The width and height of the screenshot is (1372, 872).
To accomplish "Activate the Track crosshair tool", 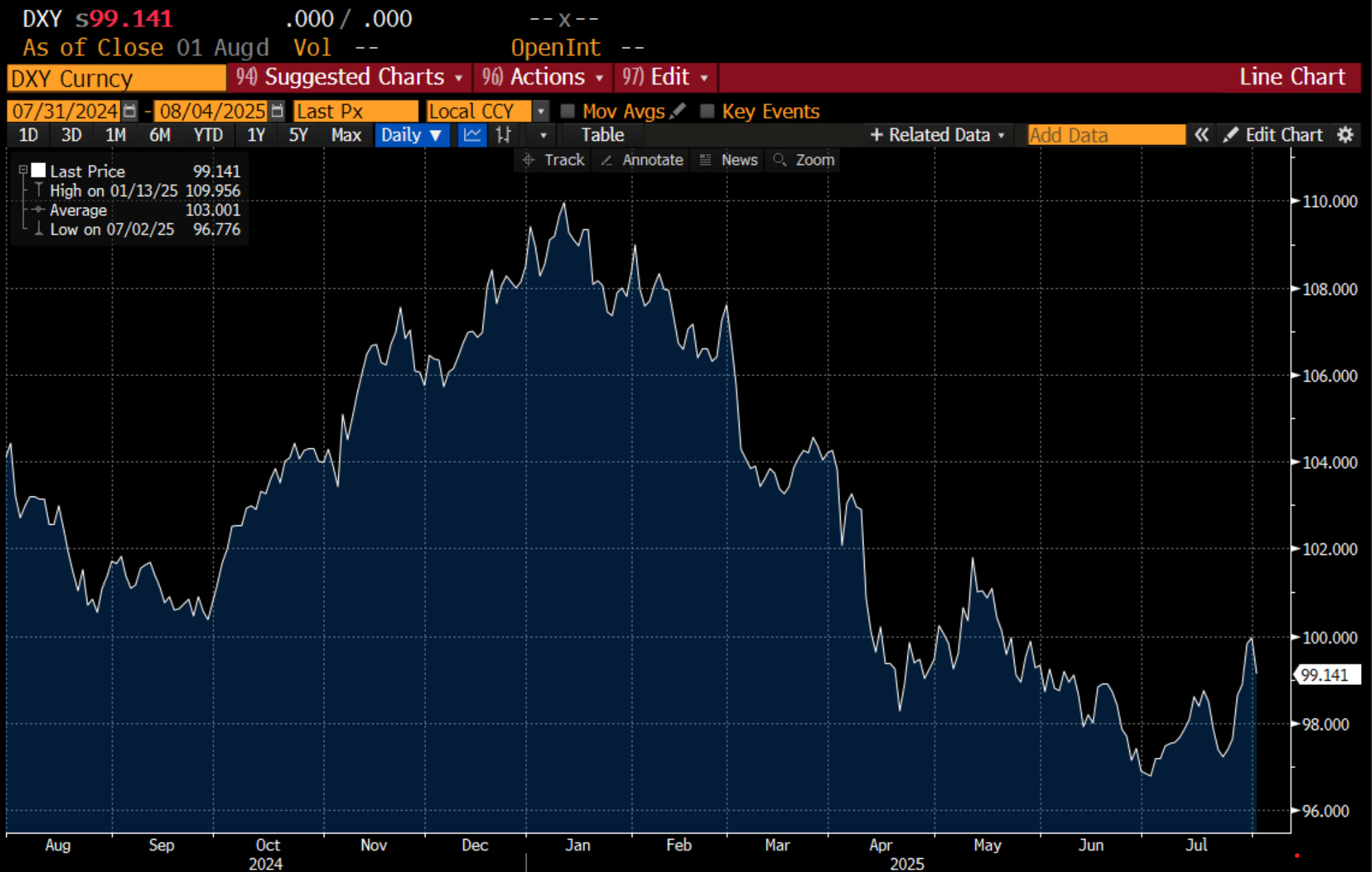I will (554, 160).
